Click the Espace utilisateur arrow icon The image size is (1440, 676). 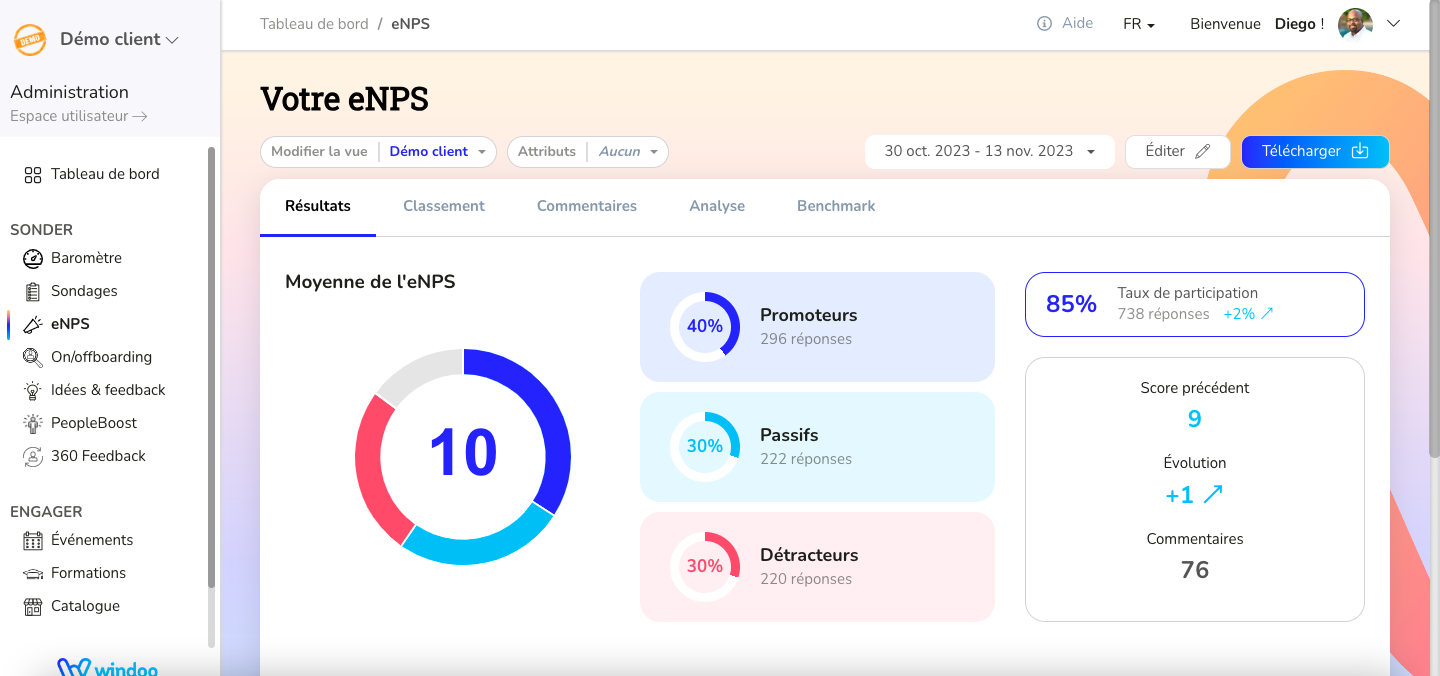(140, 116)
